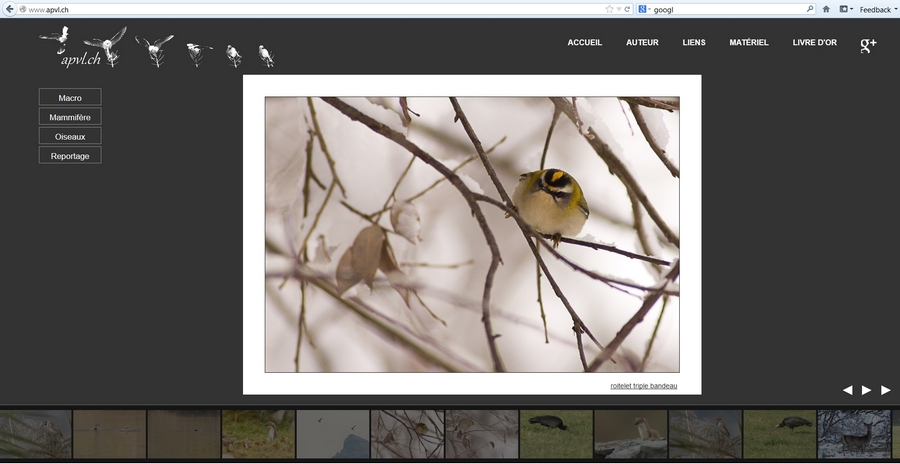Open the ACCUEIL menu item
Viewport: 900px width, 464px height.
[584, 43]
